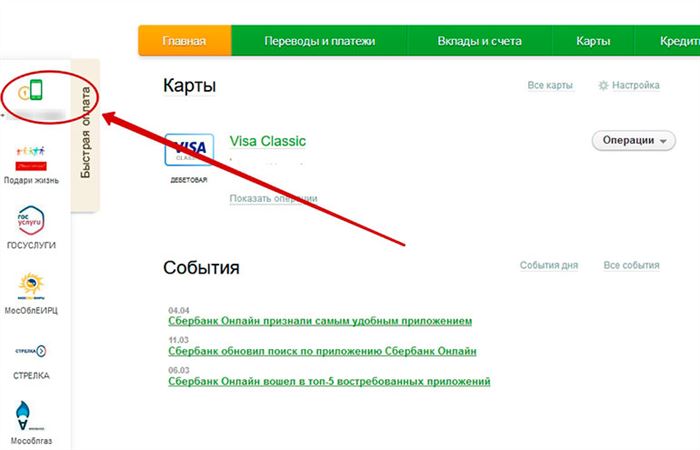Click the Показать операции link
Image resolution: width=700 pixels, height=450 pixels.
(273, 199)
